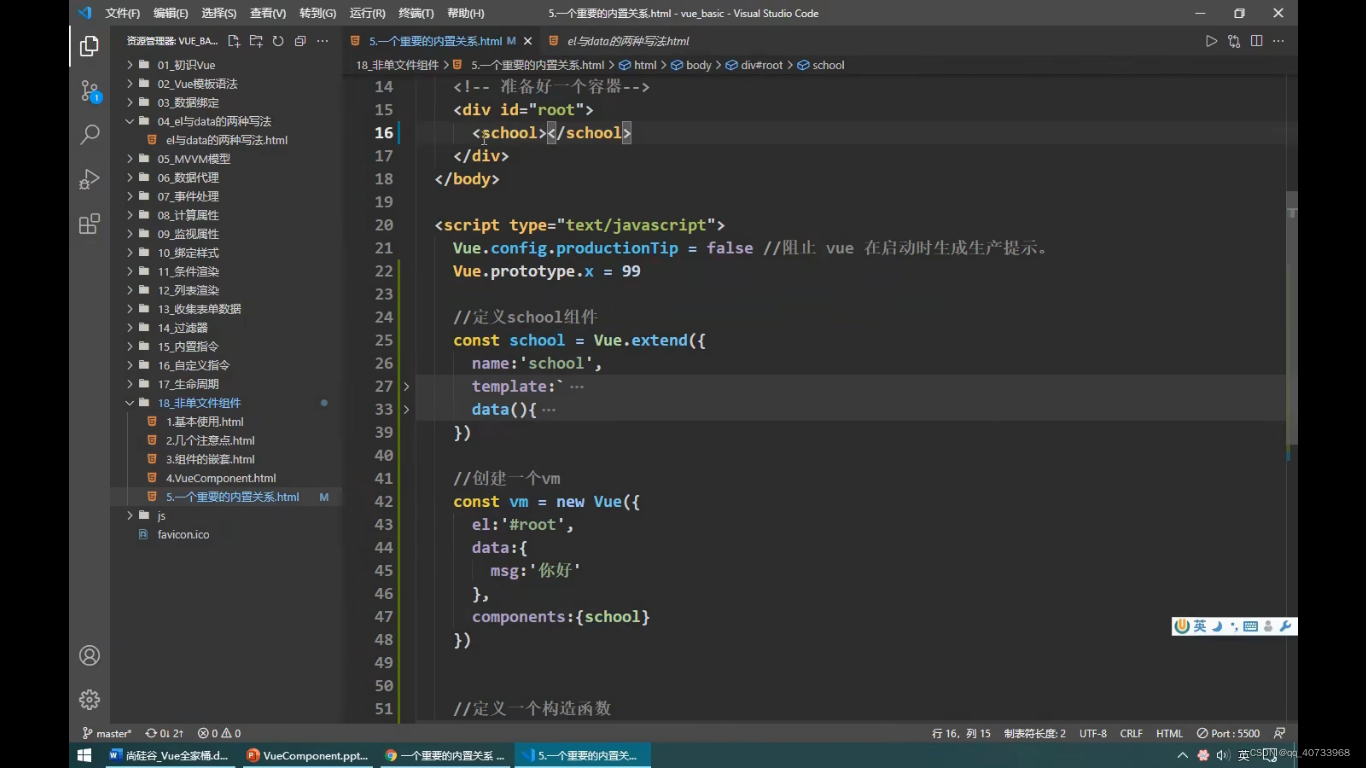The width and height of the screenshot is (1366, 768).
Task: Open editor more actions ellipsis
Action: click(x=1278, y=41)
